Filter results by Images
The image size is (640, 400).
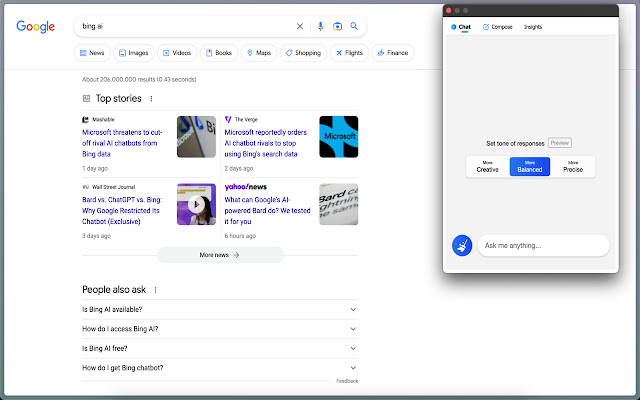click(133, 53)
